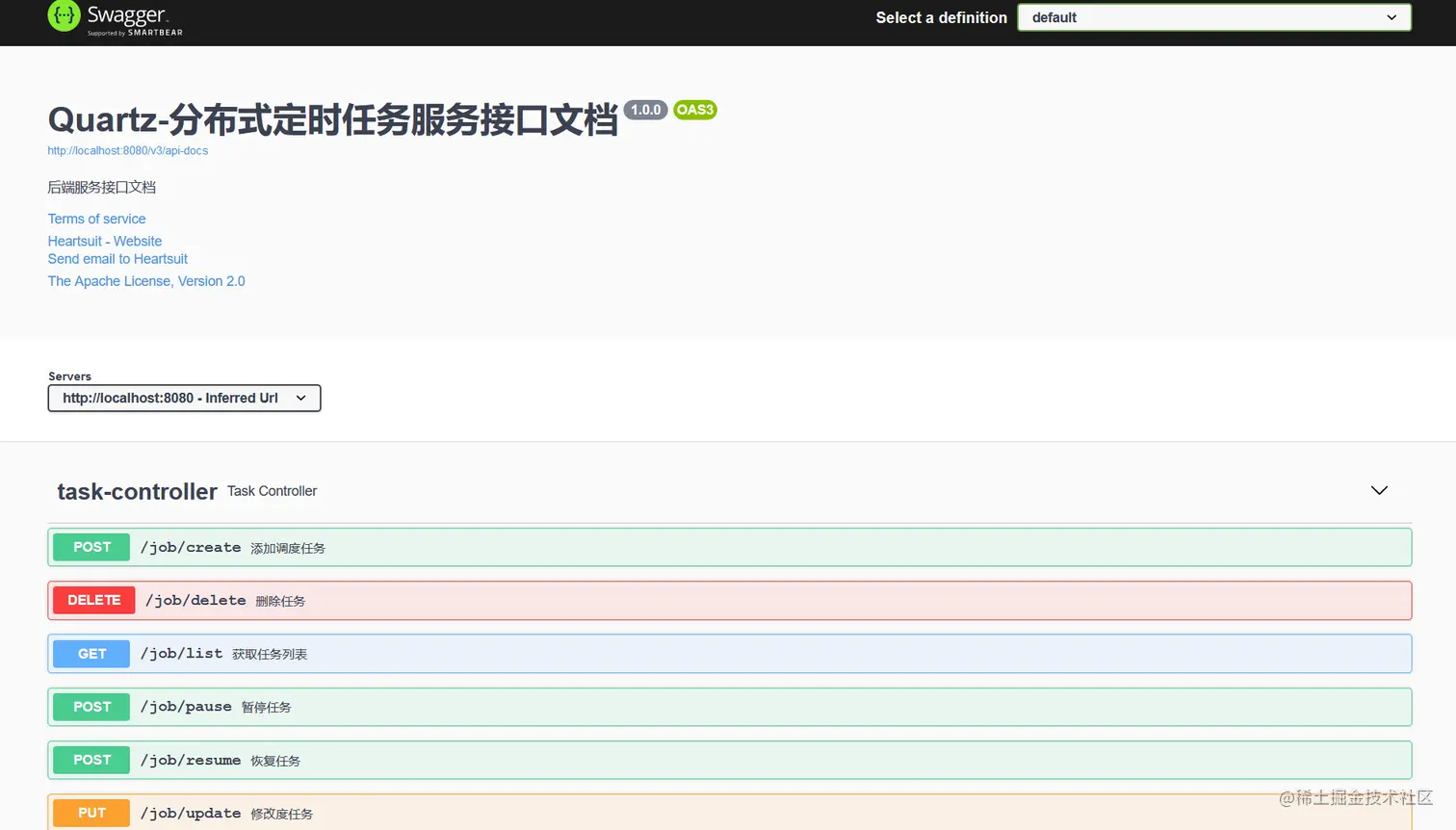Image resolution: width=1456 pixels, height=830 pixels.
Task: Visit Heartsuit - Website link
Action: 105,241
